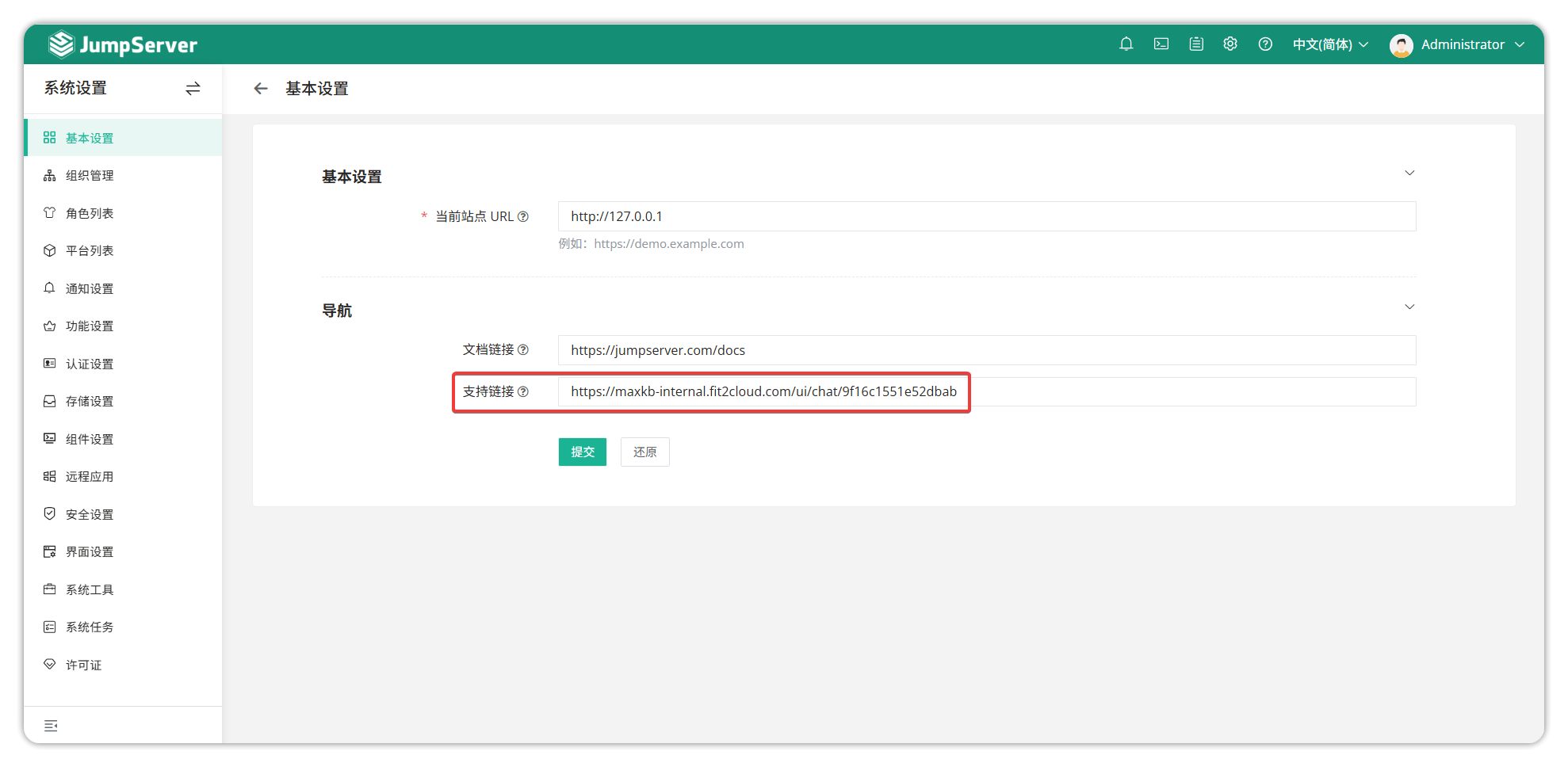1568x759 pixels.
Task: Show help tooltip for 支持链接
Action: coord(523,391)
